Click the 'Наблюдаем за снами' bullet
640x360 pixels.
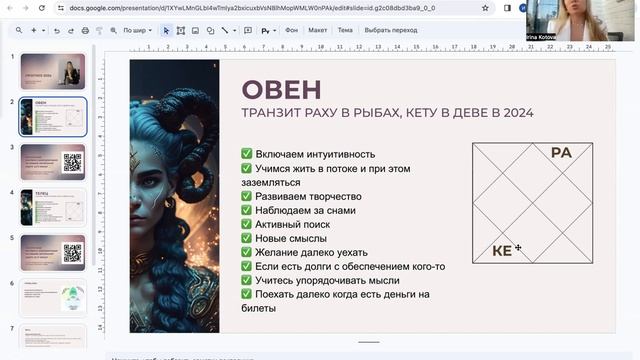point(305,211)
